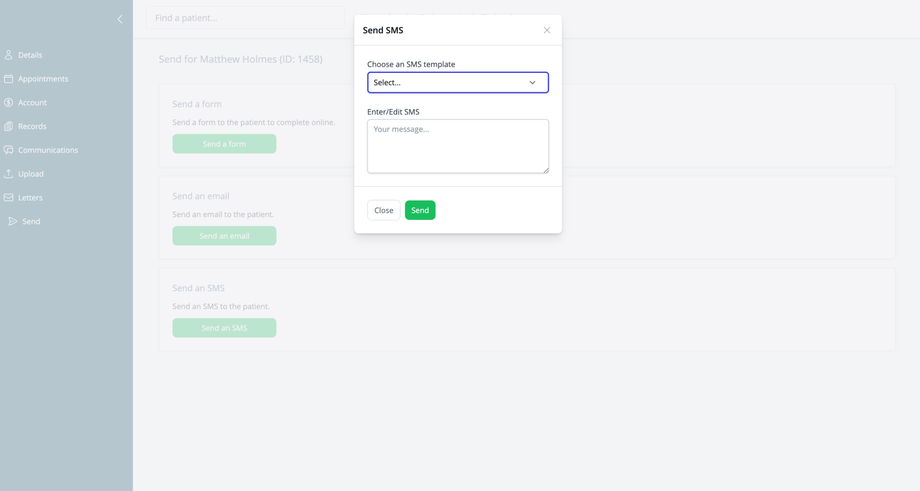Viewport: 920px width, 491px height.
Task: Click the Communications chat icon
Action: (x=9, y=150)
